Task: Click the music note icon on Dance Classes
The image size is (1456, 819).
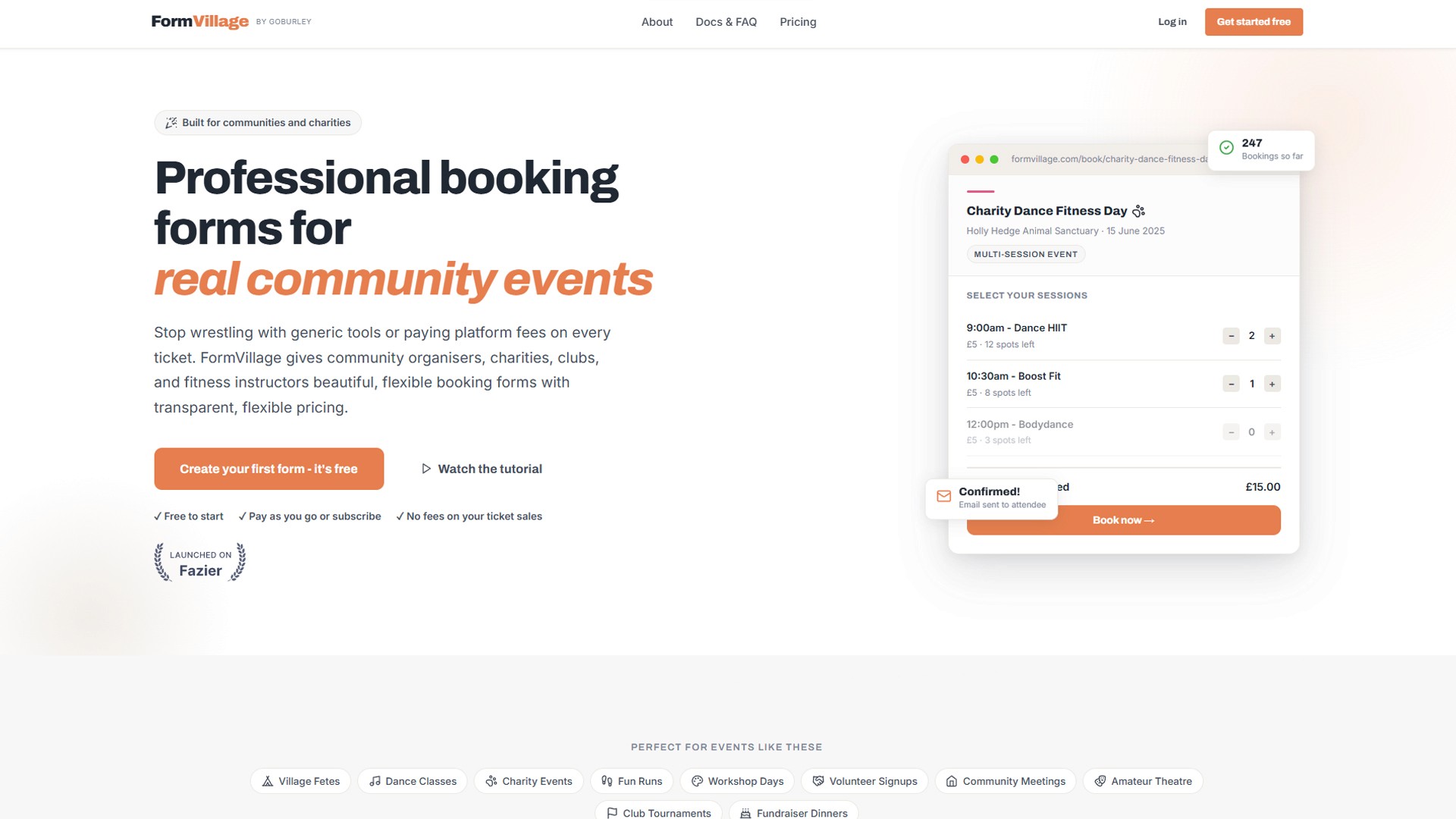Action: 375,781
